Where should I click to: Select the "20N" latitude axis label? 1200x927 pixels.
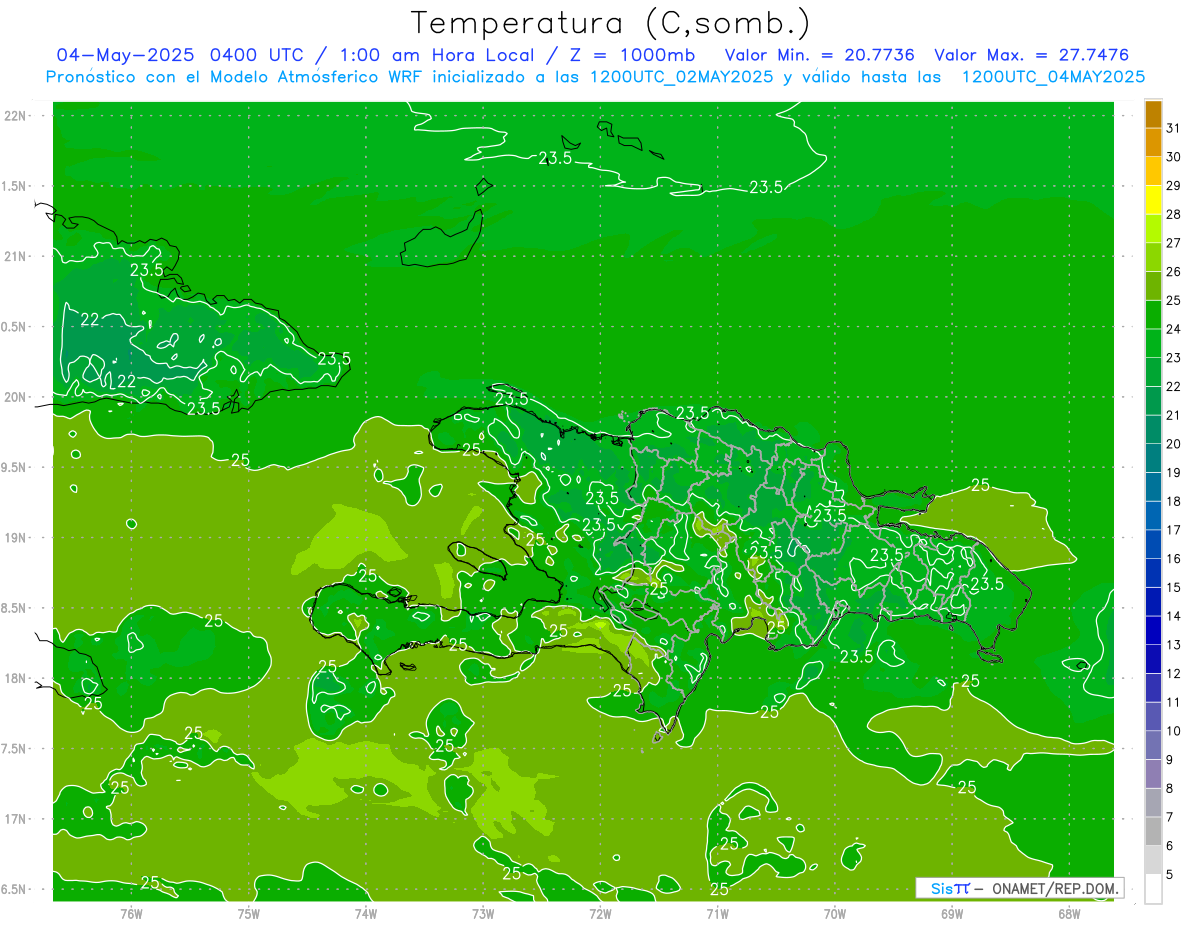(x=16, y=397)
